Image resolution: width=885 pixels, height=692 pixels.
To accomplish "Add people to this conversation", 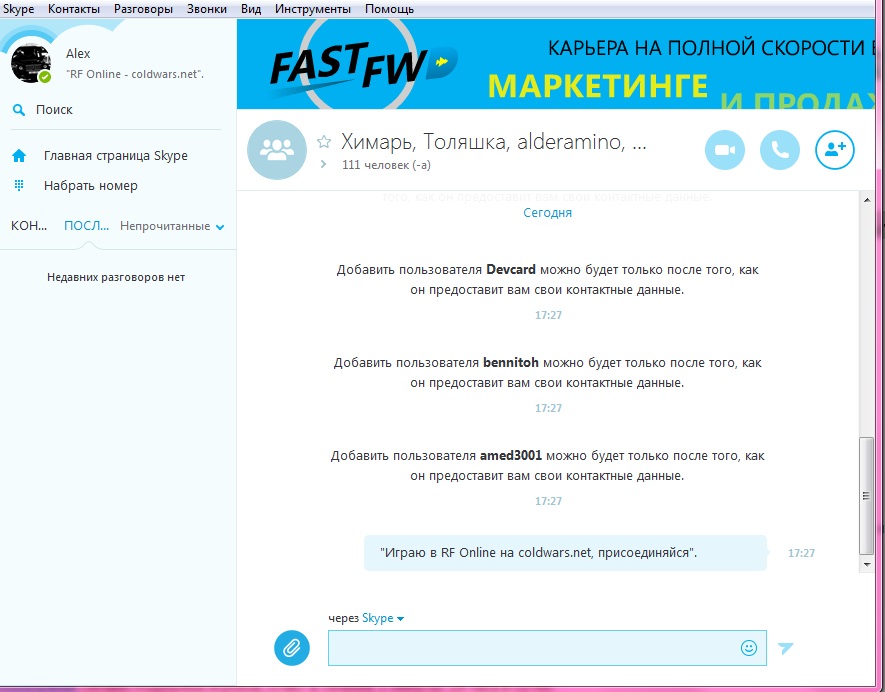I will tap(834, 150).
